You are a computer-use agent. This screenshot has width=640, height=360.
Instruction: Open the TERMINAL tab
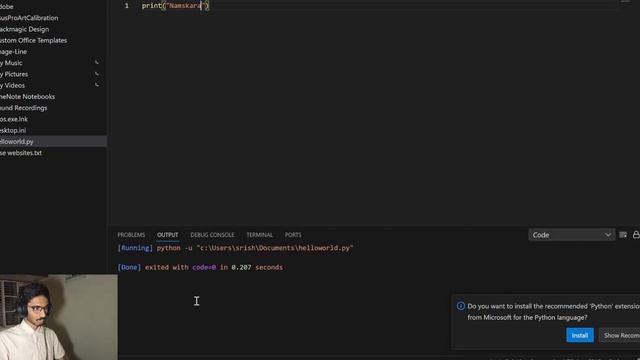coord(259,235)
